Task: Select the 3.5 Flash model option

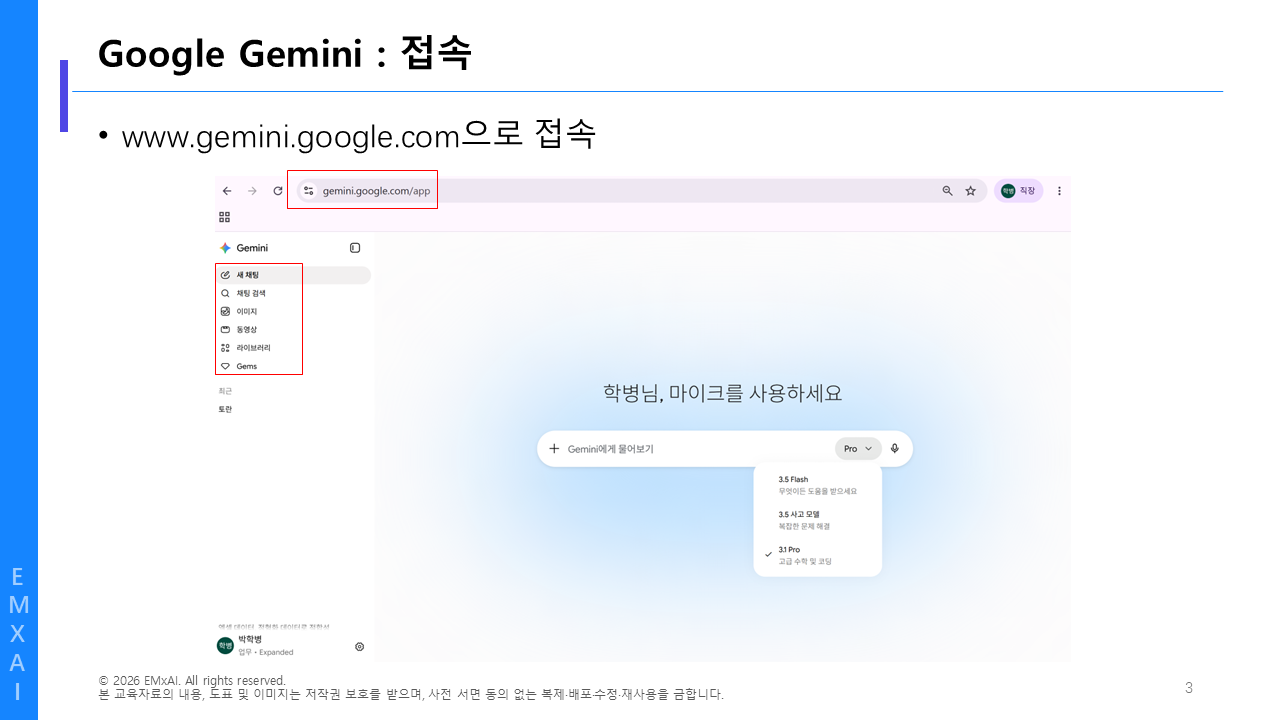Action: (818, 485)
